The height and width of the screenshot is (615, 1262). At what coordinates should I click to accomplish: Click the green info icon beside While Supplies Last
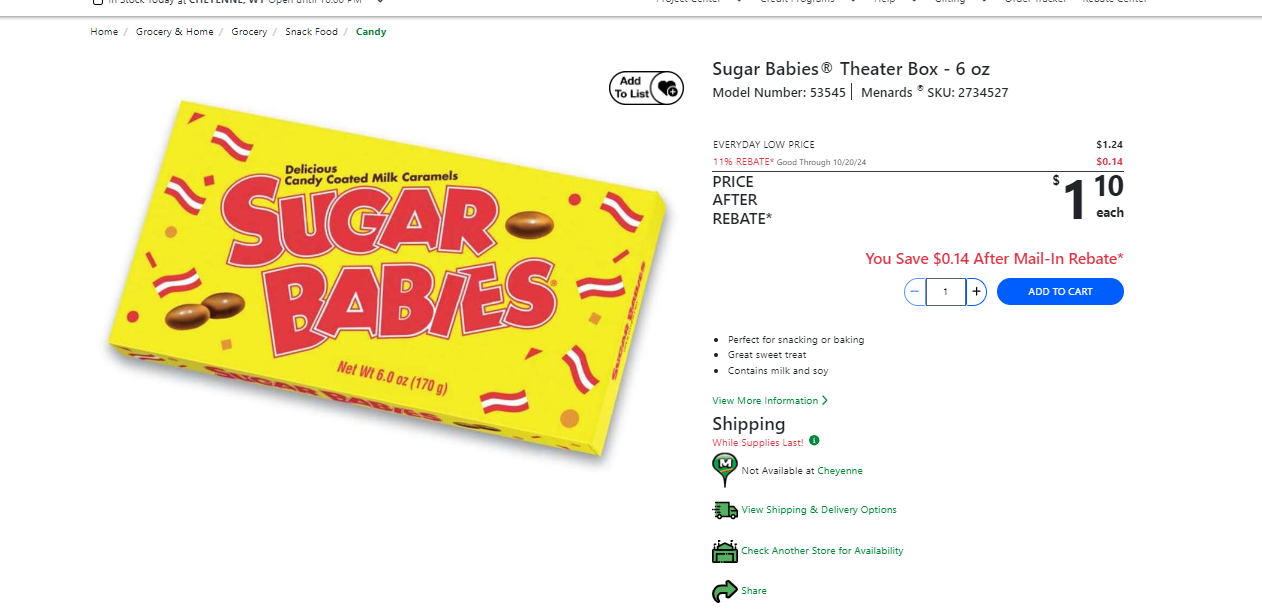point(814,440)
